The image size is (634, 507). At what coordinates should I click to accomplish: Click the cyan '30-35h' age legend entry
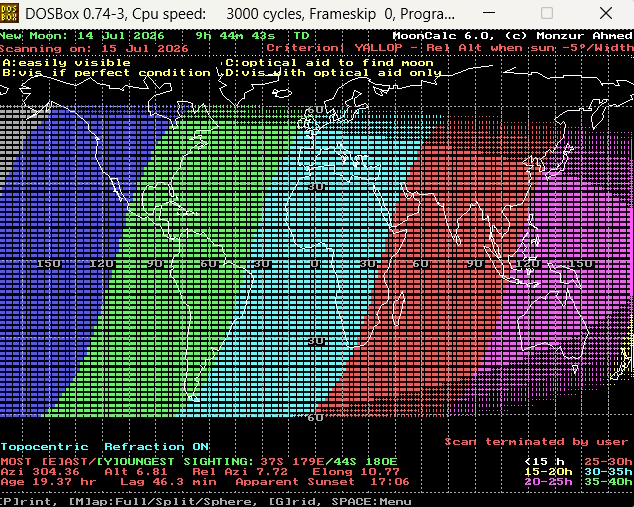pyautogui.click(x=608, y=472)
